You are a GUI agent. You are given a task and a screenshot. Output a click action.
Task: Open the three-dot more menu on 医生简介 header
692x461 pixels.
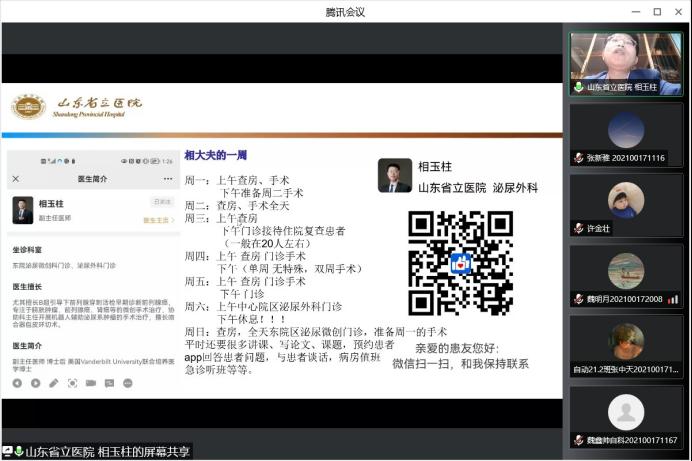coord(168,179)
